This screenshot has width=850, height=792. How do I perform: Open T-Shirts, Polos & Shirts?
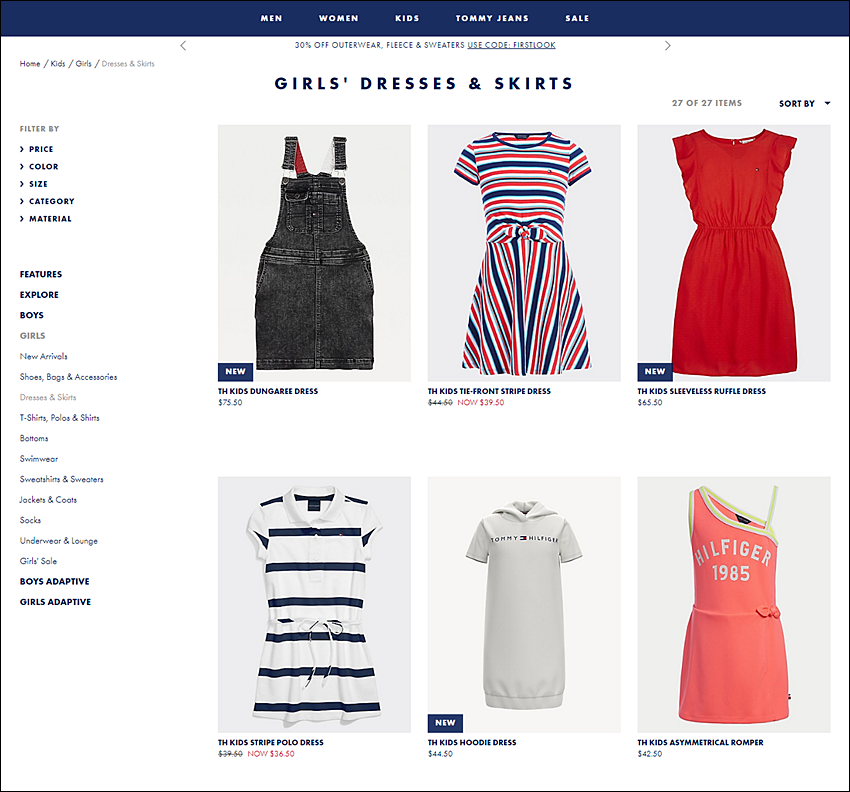click(60, 418)
